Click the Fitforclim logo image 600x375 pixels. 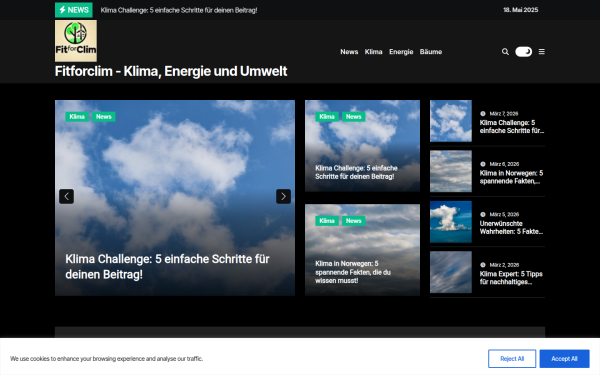76,41
